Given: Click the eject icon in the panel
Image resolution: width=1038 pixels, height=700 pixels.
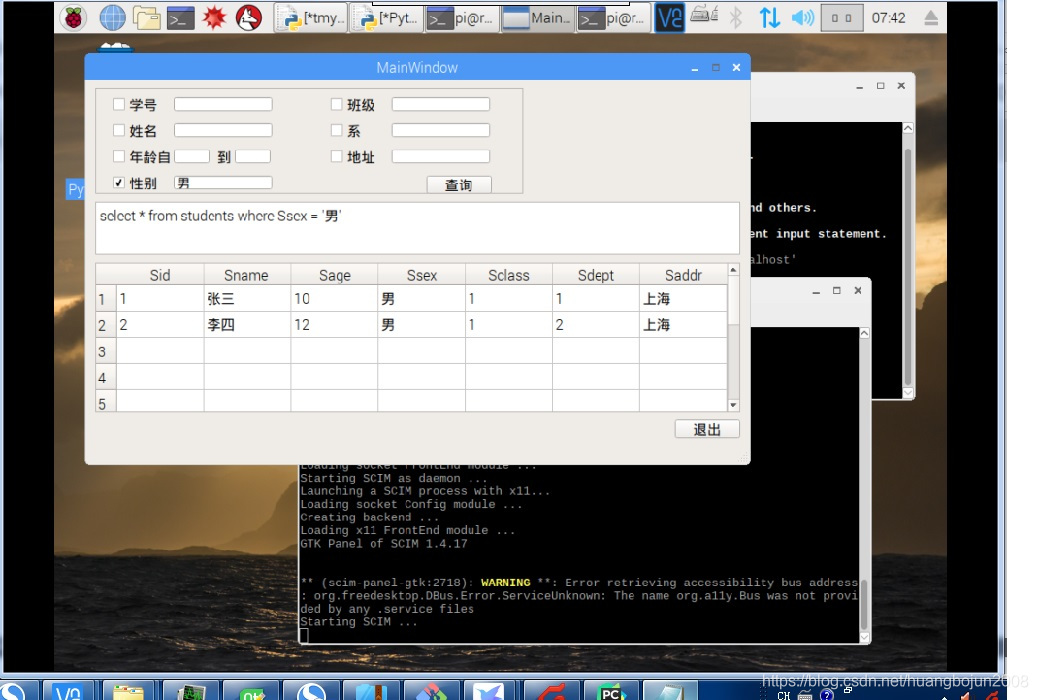Looking at the screenshot, I should pos(931,18).
